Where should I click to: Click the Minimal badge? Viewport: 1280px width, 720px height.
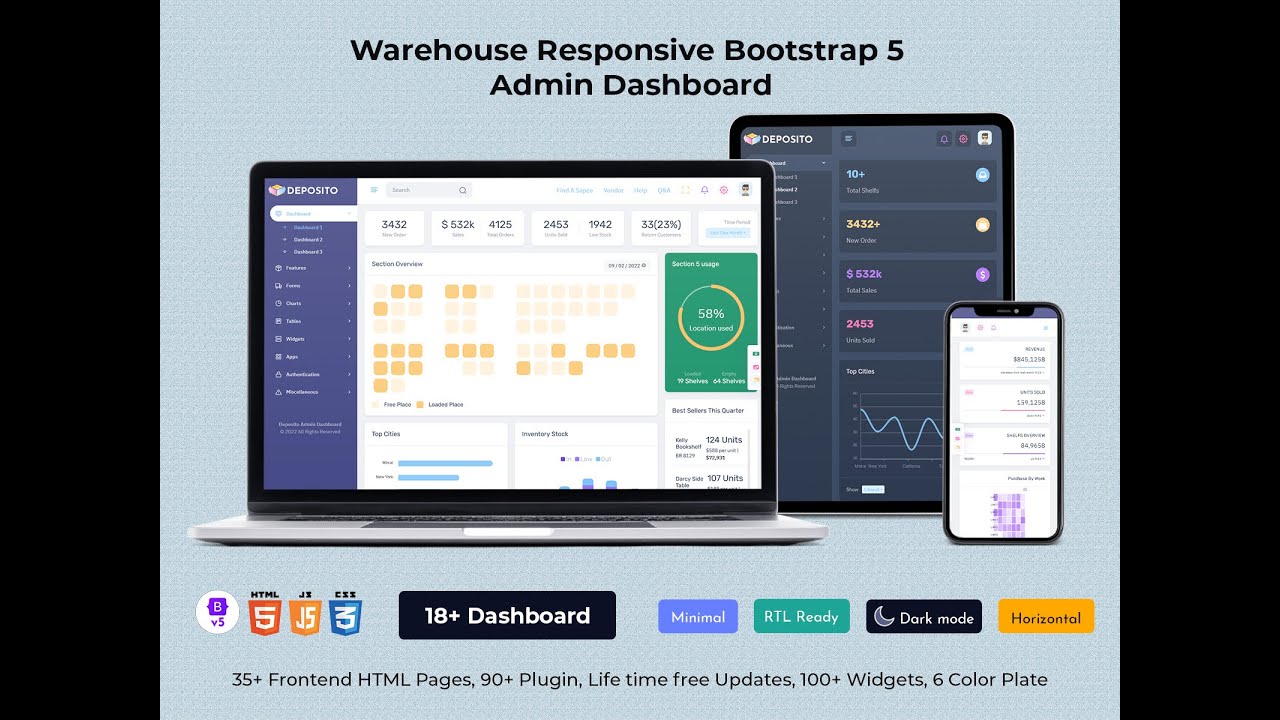(698, 616)
